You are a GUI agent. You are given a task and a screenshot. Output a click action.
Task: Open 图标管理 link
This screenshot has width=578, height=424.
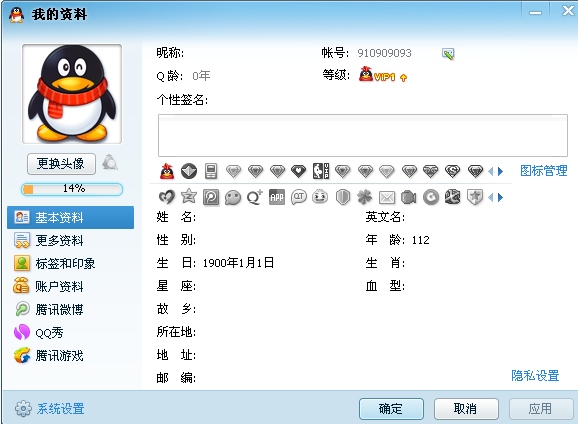pyautogui.click(x=543, y=171)
